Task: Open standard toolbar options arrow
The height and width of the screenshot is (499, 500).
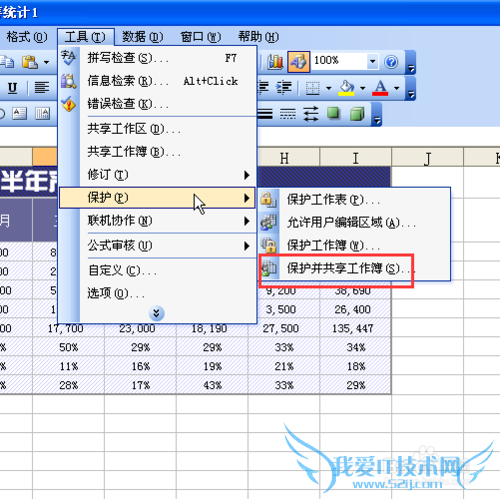Action: (411, 62)
